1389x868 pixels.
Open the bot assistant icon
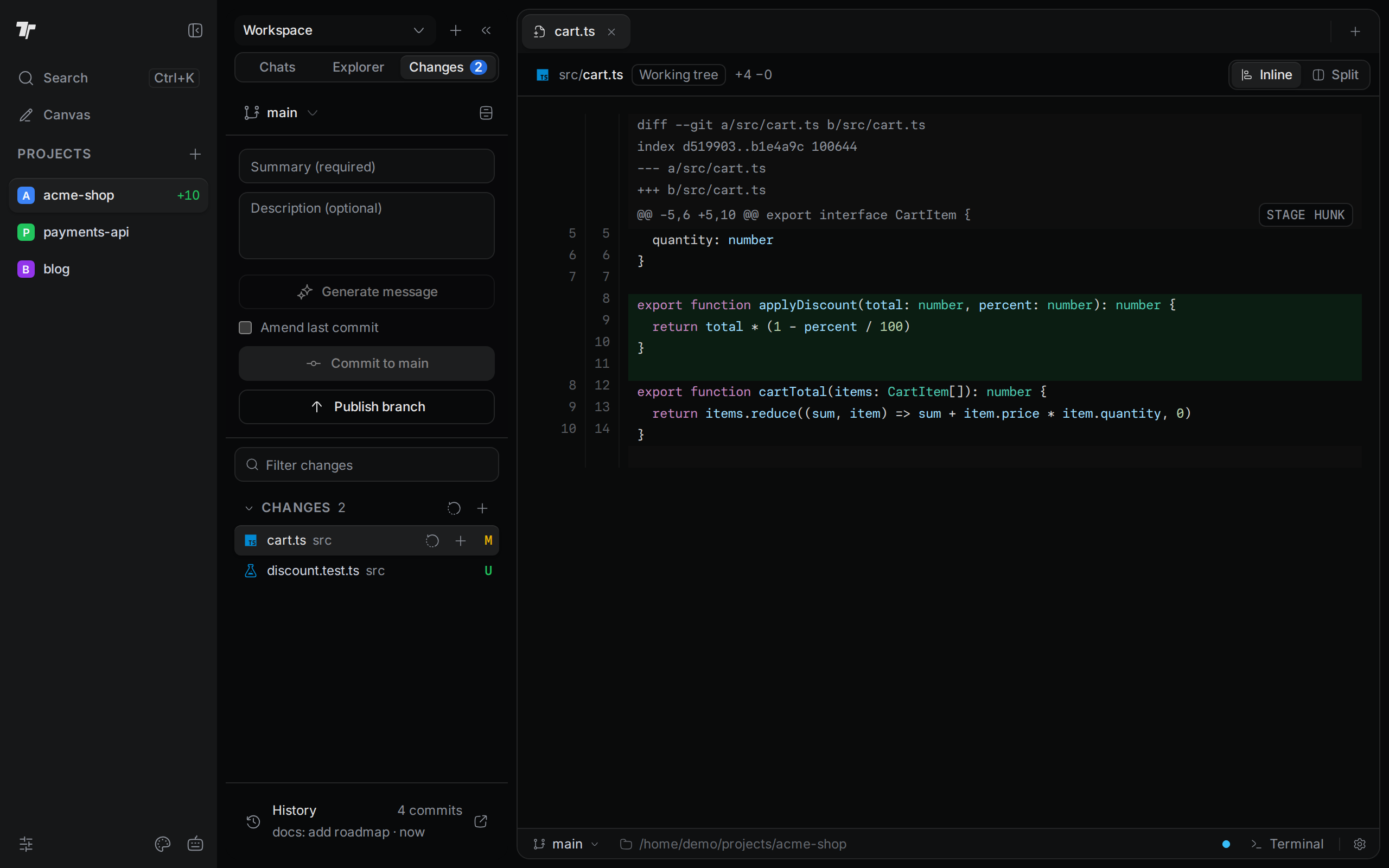tap(195, 844)
